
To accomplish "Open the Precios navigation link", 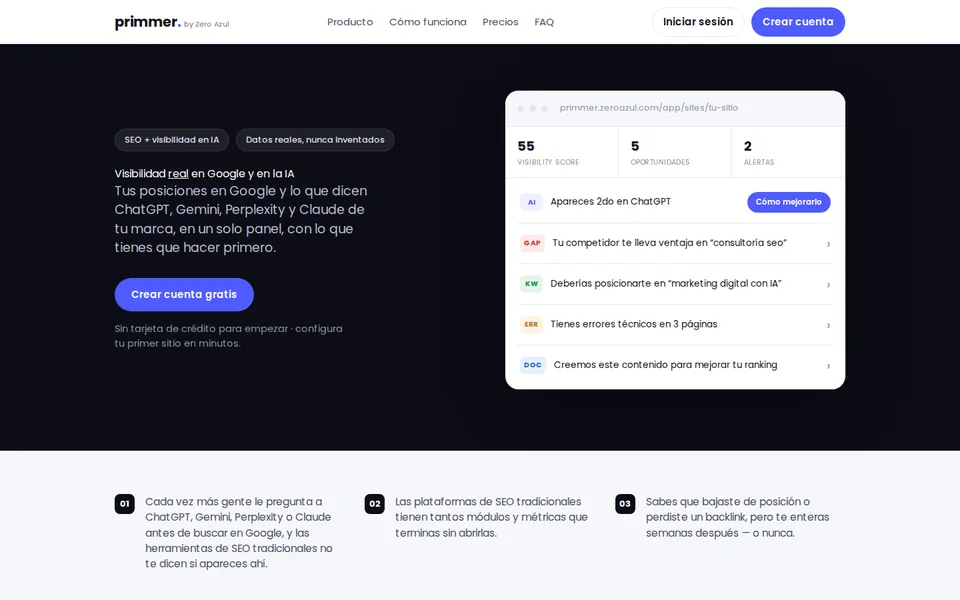I will coord(500,22).
